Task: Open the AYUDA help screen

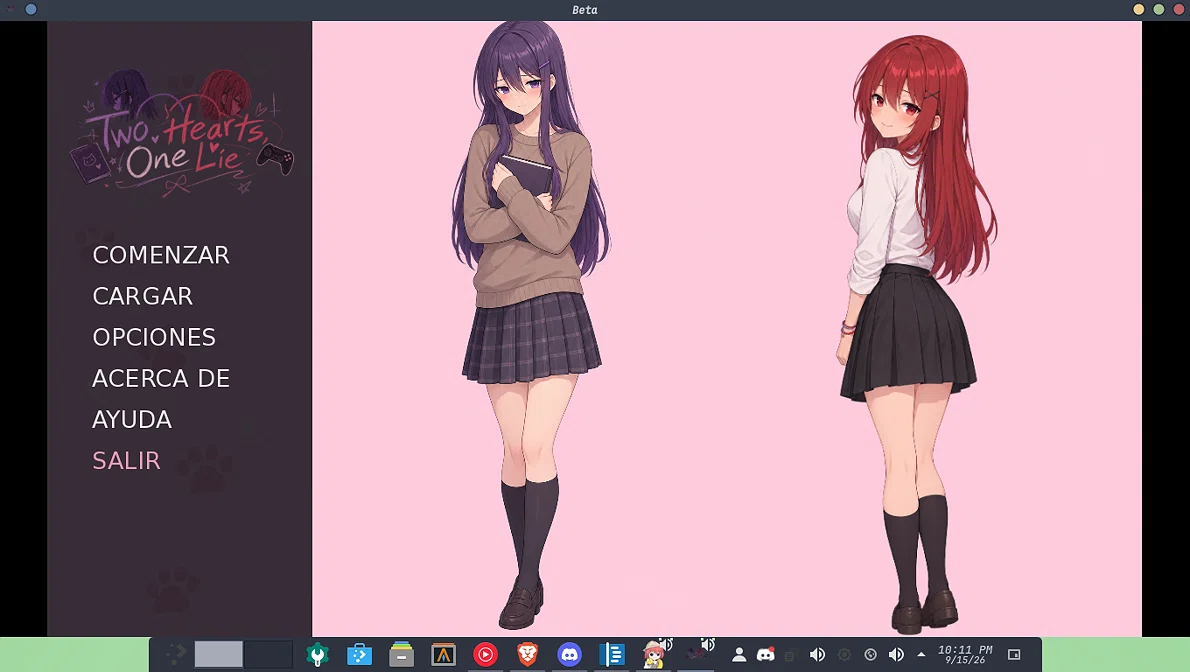Action: pos(132,419)
